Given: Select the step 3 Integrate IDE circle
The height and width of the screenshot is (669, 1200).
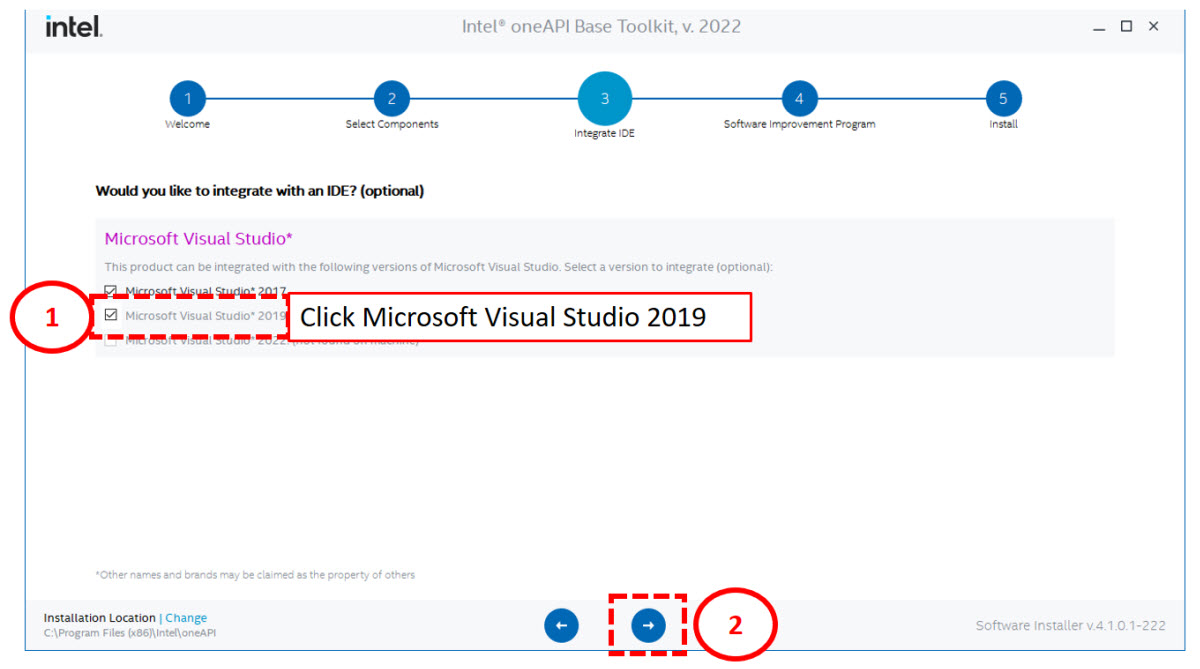Looking at the screenshot, I should click(x=604, y=99).
